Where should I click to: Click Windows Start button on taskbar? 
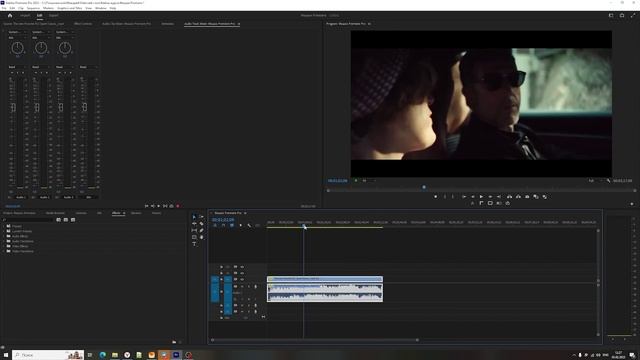pyautogui.click(x=6, y=355)
